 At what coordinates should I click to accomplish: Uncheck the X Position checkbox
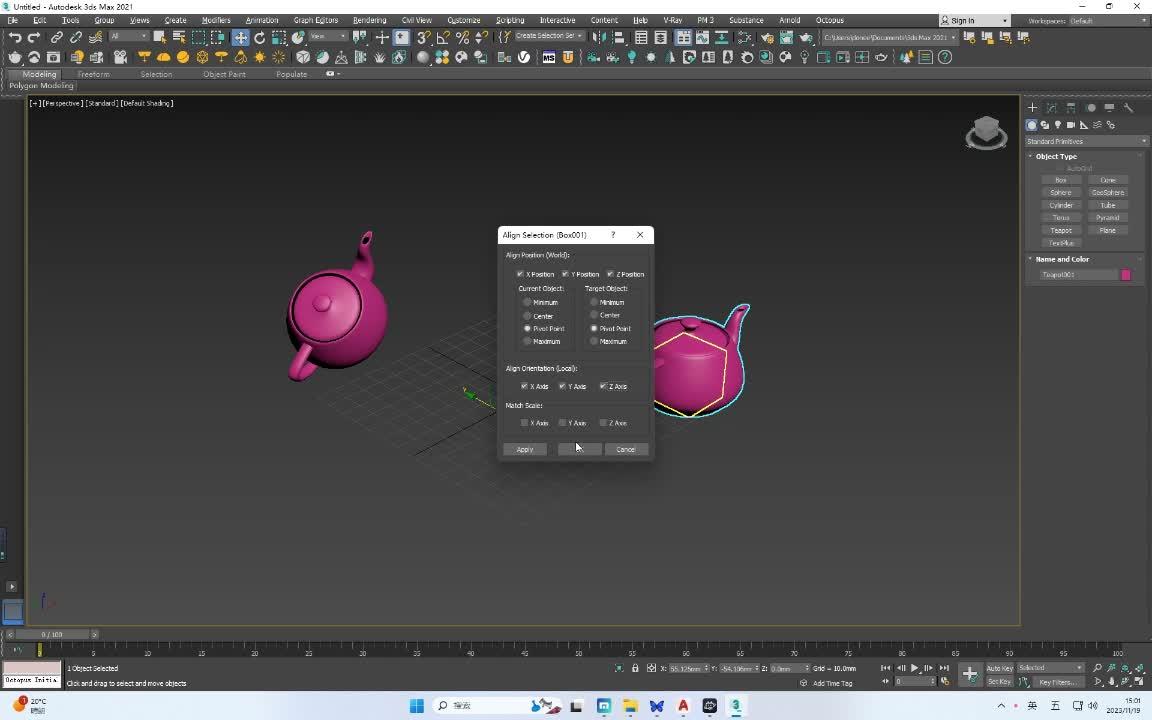pos(520,274)
